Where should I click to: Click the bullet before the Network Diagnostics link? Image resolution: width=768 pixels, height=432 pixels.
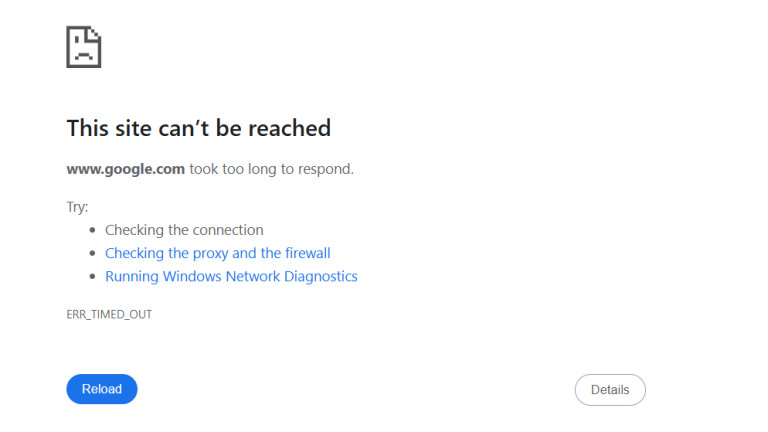pos(93,277)
